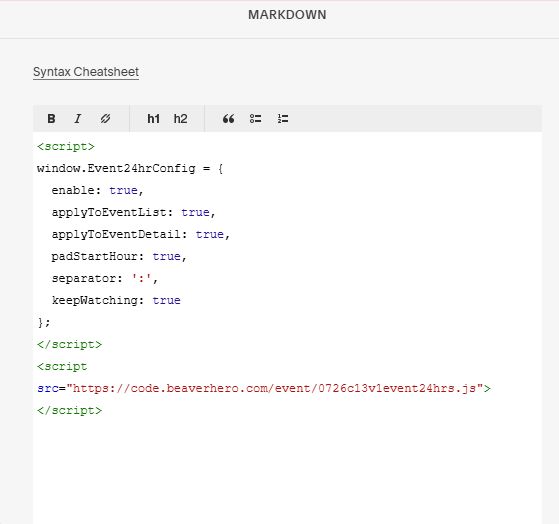Click the MARKDOWN panel heading
Viewport: 559px width, 524px height.
(x=287, y=15)
